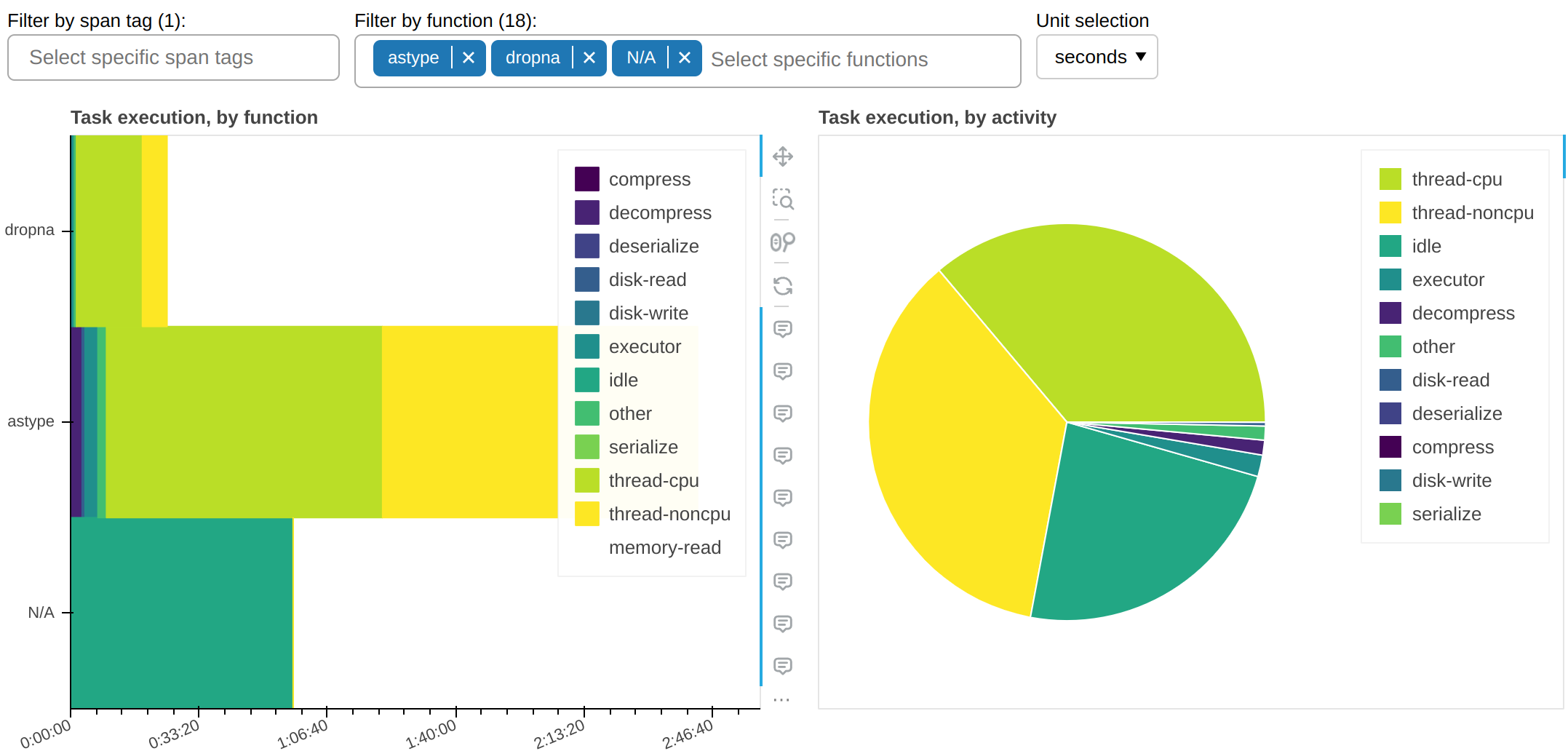Reset the chart view with the reset icon
This screenshot has height=751, width=1568.
point(782,287)
